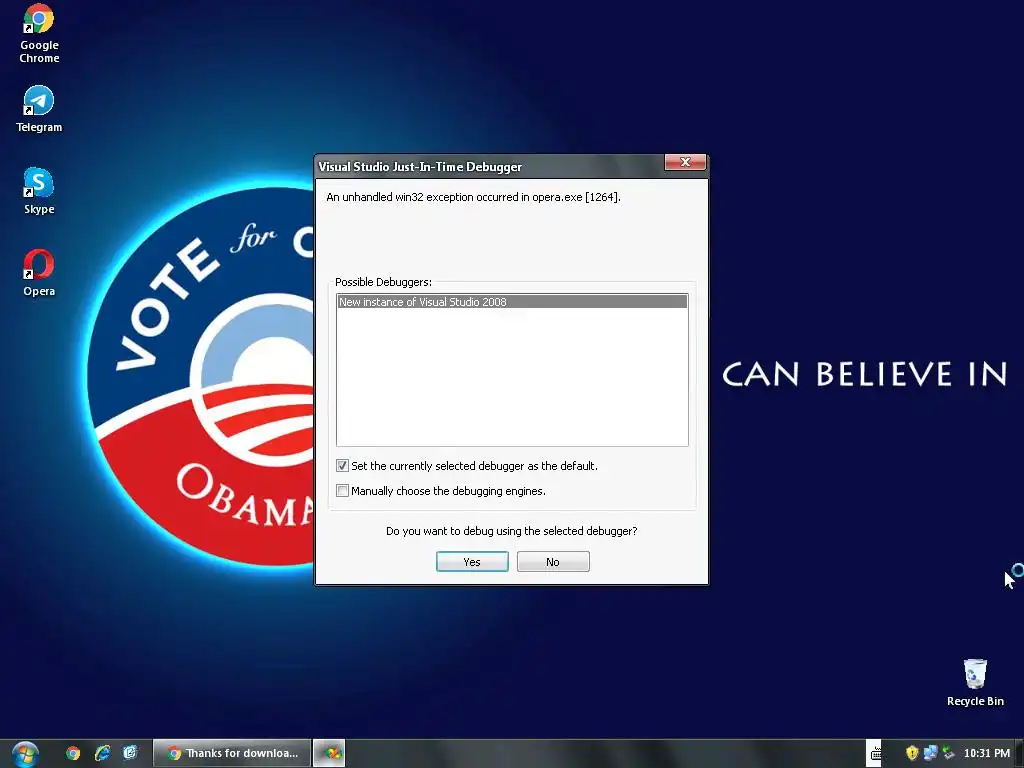Click No to decline debugging
Viewport: 1024px width, 768px height.
click(x=553, y=562)
